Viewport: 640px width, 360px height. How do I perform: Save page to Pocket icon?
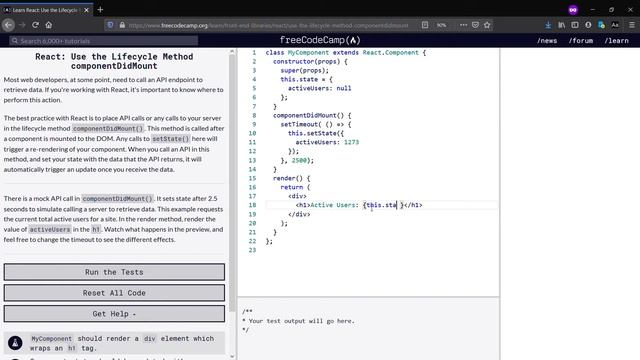point(475,25)
